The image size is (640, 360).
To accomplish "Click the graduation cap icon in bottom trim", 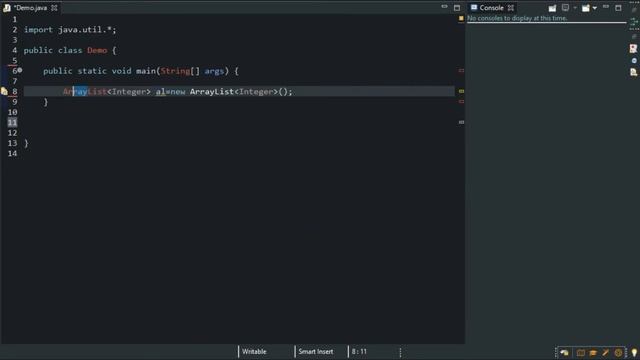I will (593, 352).
